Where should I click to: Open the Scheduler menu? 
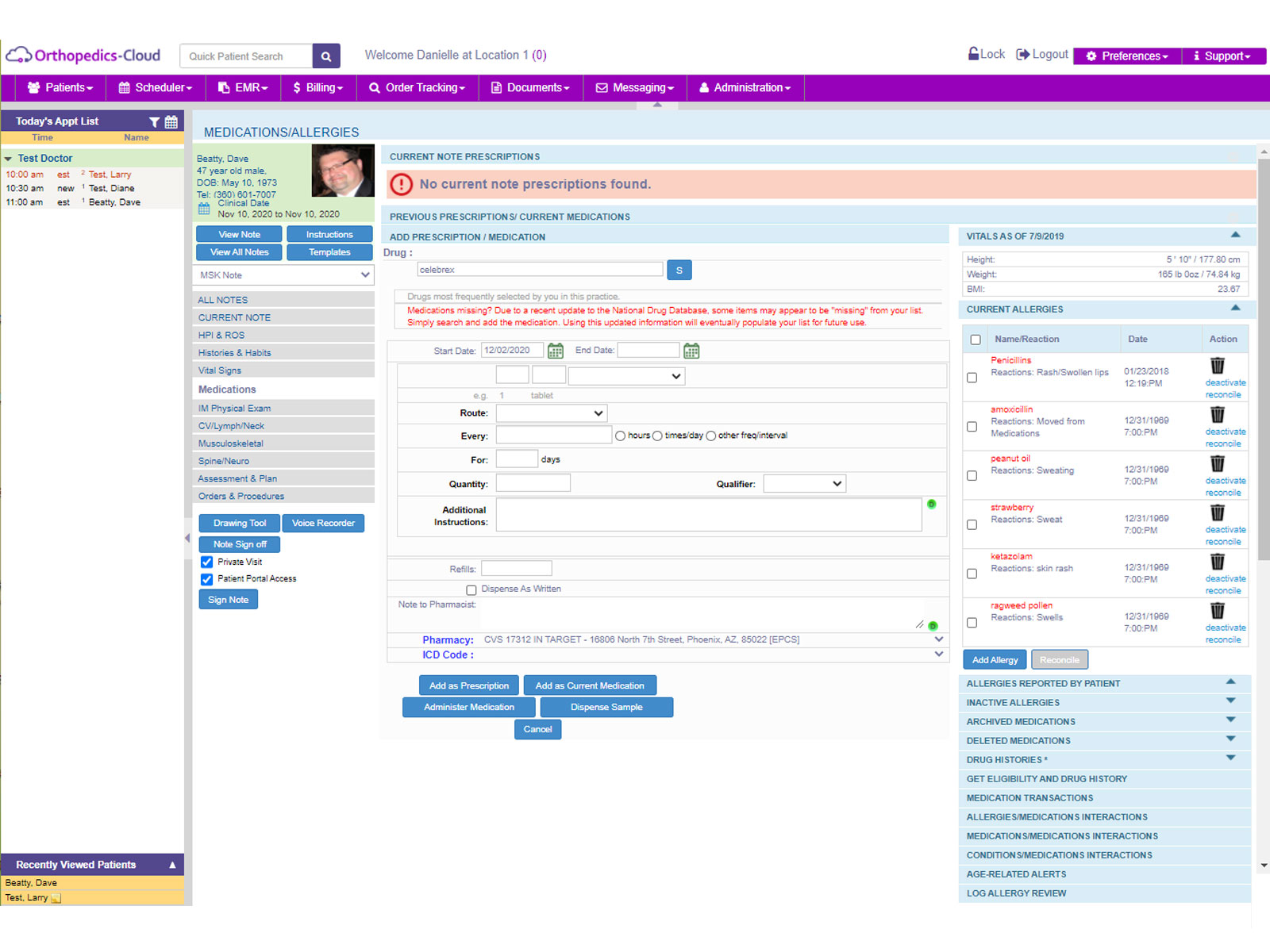point(156,87)
